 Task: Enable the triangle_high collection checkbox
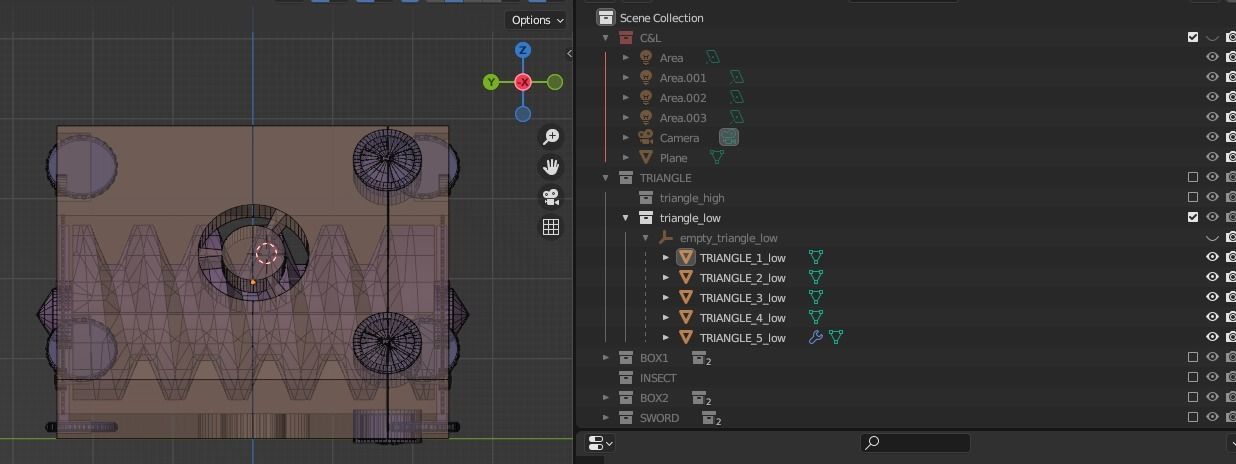tap(1192, 197)
